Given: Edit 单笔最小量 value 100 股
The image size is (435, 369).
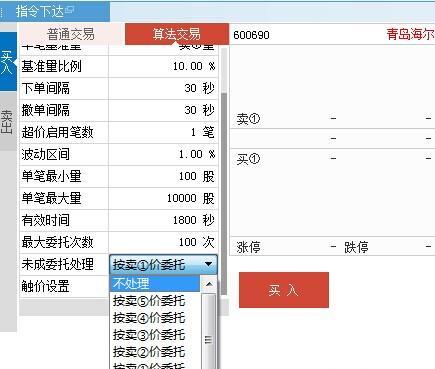Looking at the screenshot, I should point(163,176).
